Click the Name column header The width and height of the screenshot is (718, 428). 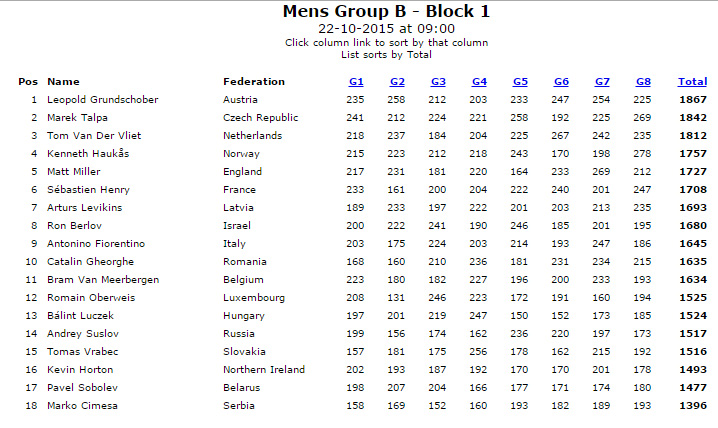coord(63,82)
